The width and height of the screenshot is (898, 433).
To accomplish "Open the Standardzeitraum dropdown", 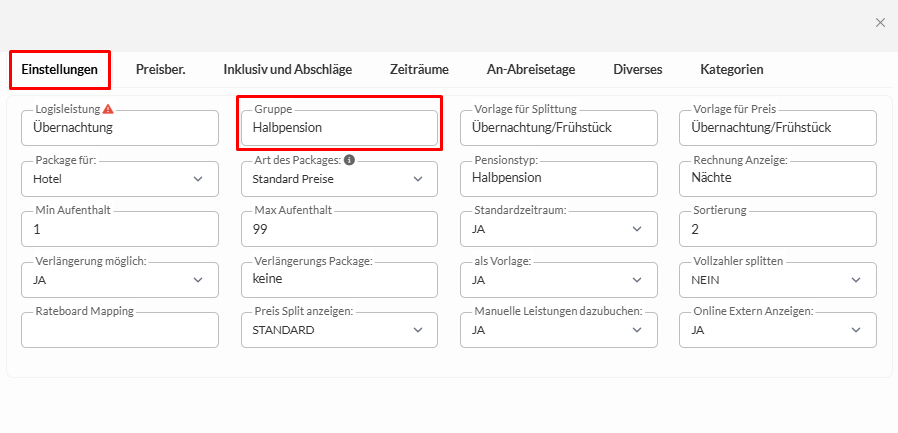I will pos(558,229).
